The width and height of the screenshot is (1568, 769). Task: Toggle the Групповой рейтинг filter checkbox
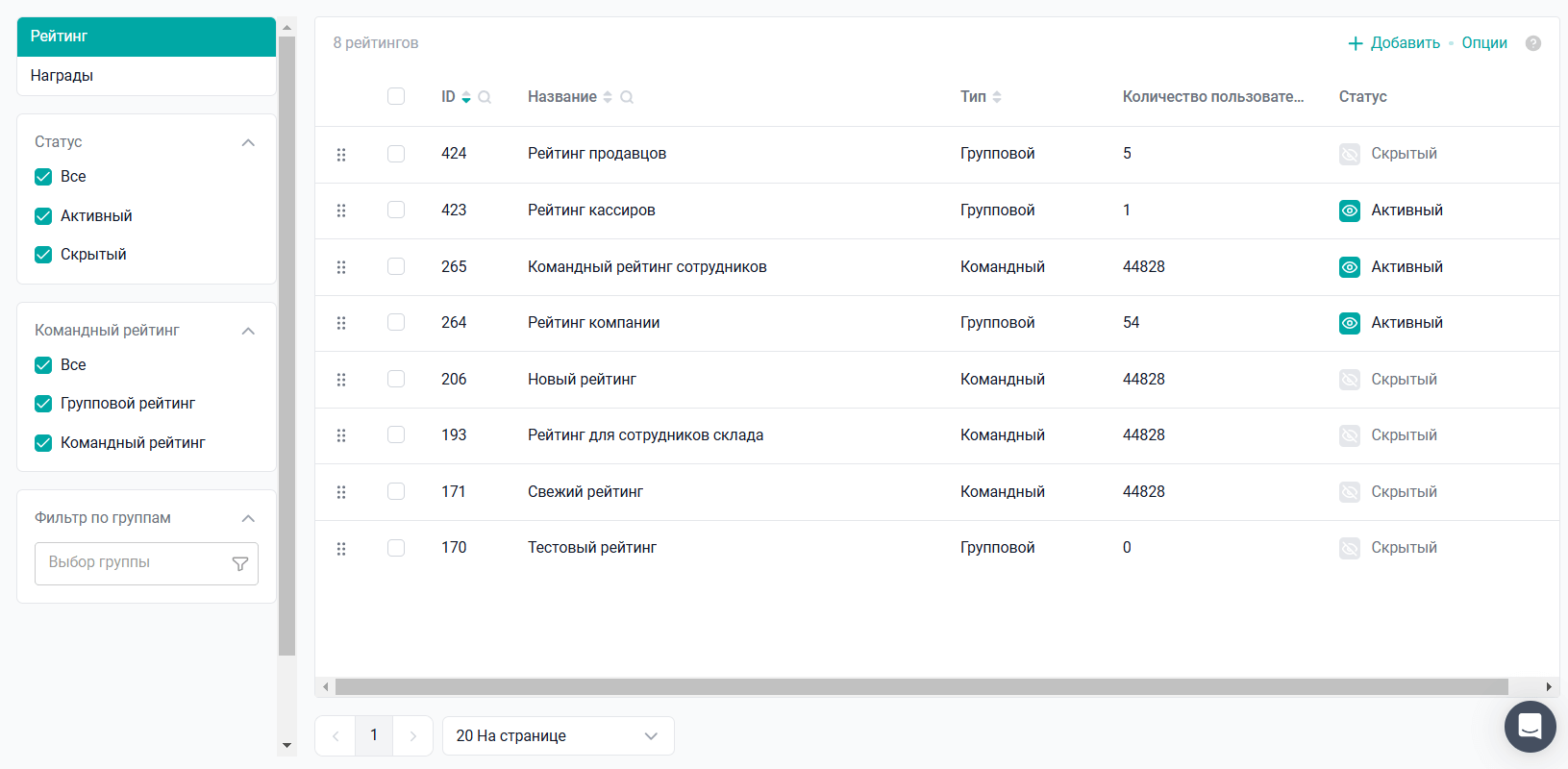coord(43,404)
